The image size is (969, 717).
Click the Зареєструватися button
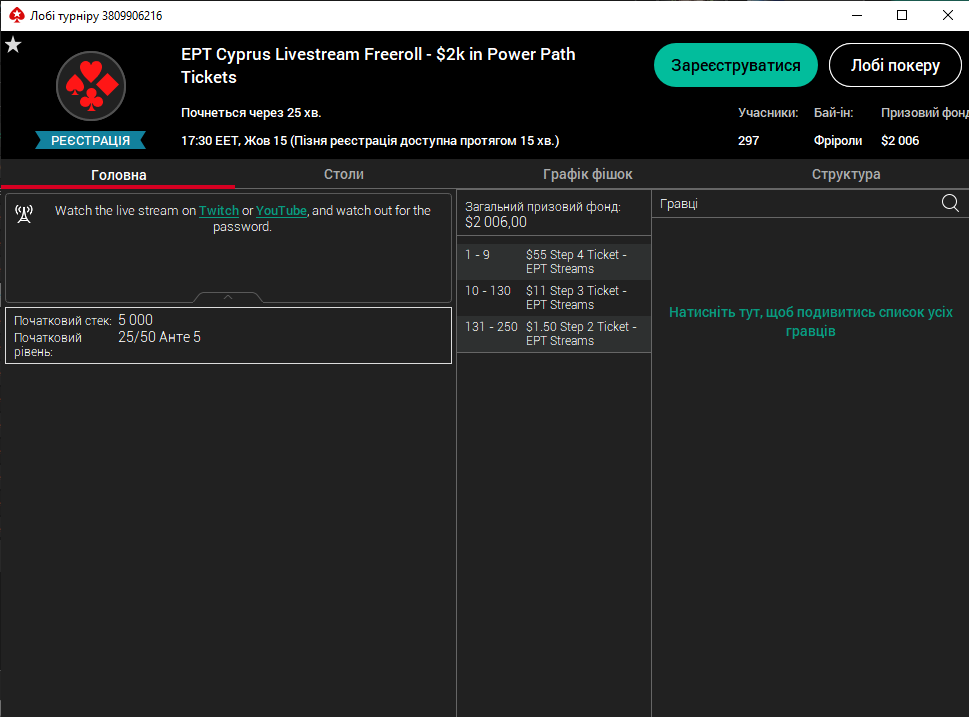(x=735, y=65)
